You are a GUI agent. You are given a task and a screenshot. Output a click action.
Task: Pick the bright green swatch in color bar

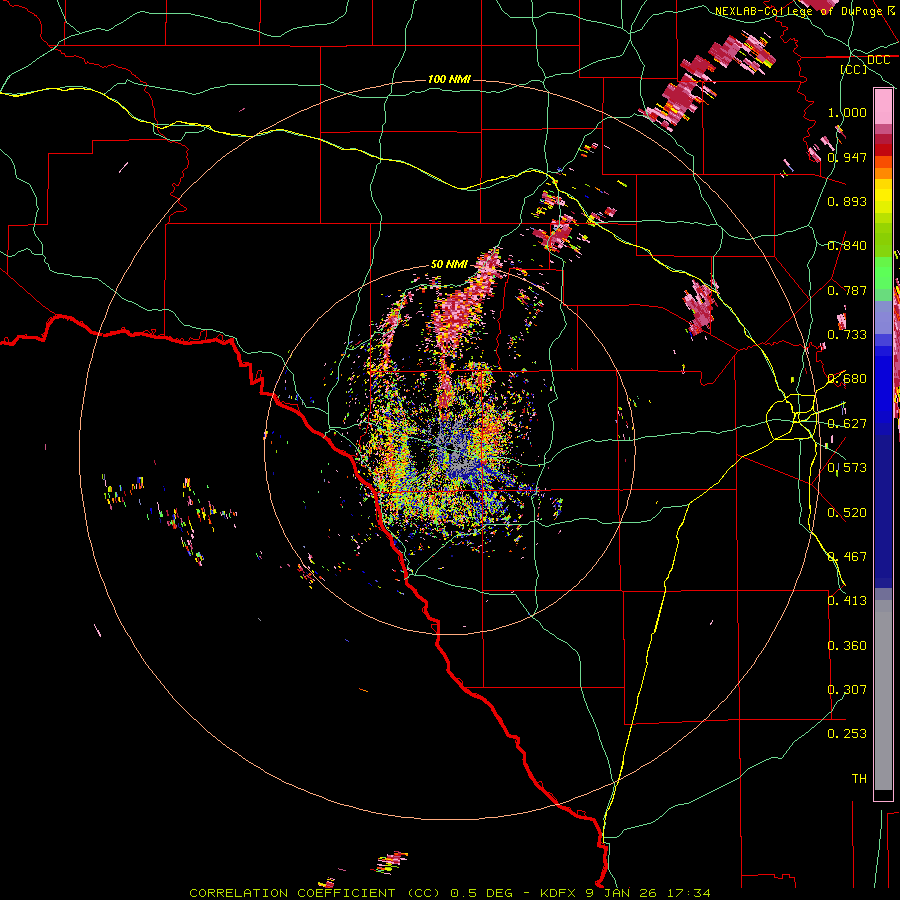[x=883, y=273]
